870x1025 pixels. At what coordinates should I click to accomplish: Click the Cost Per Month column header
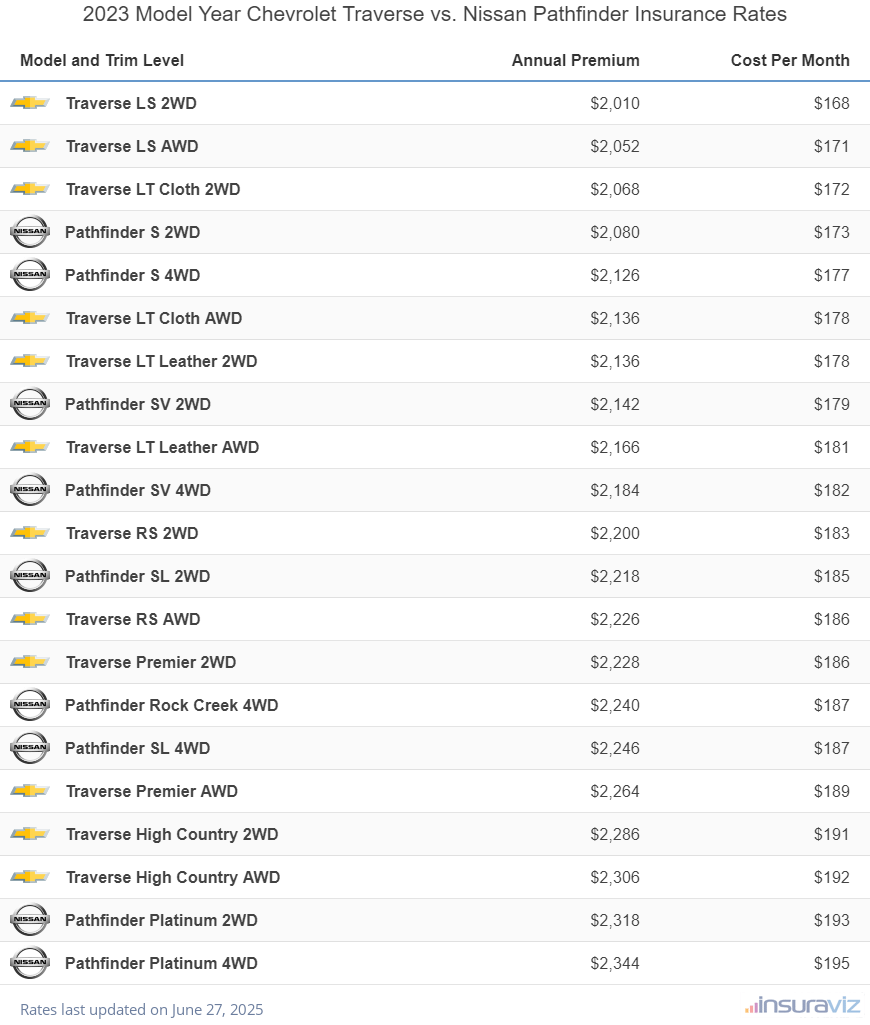pos(790,60)
